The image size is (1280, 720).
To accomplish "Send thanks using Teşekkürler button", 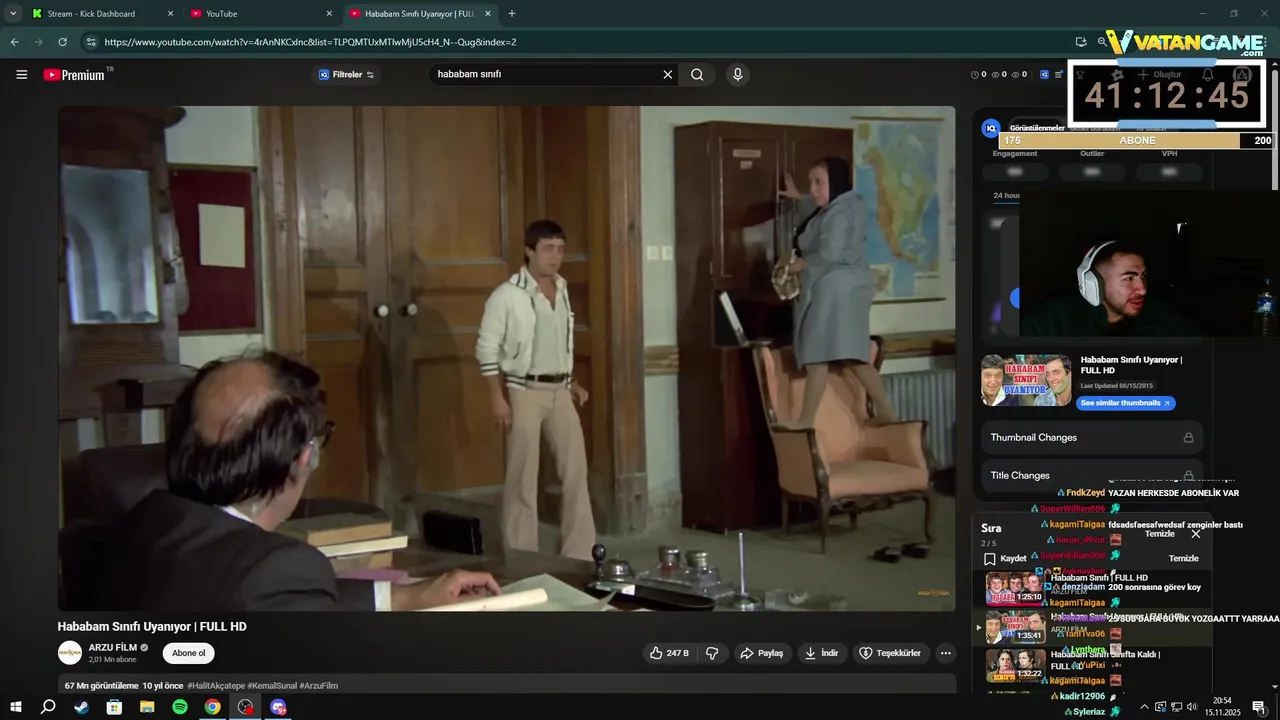I will coord(890,653).
